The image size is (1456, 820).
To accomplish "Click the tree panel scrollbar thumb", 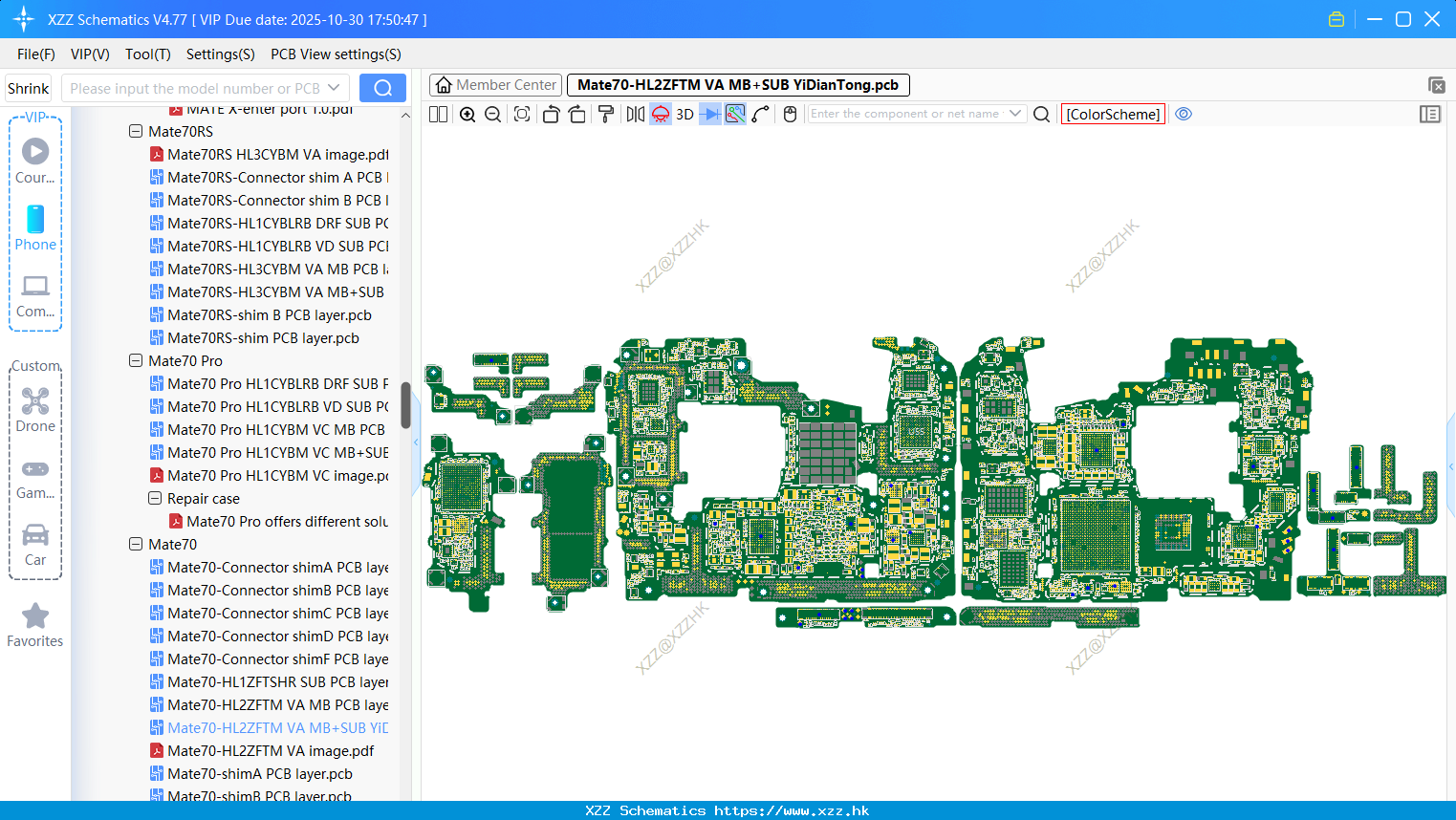I will pyautogui.click(x=405, y=405).
